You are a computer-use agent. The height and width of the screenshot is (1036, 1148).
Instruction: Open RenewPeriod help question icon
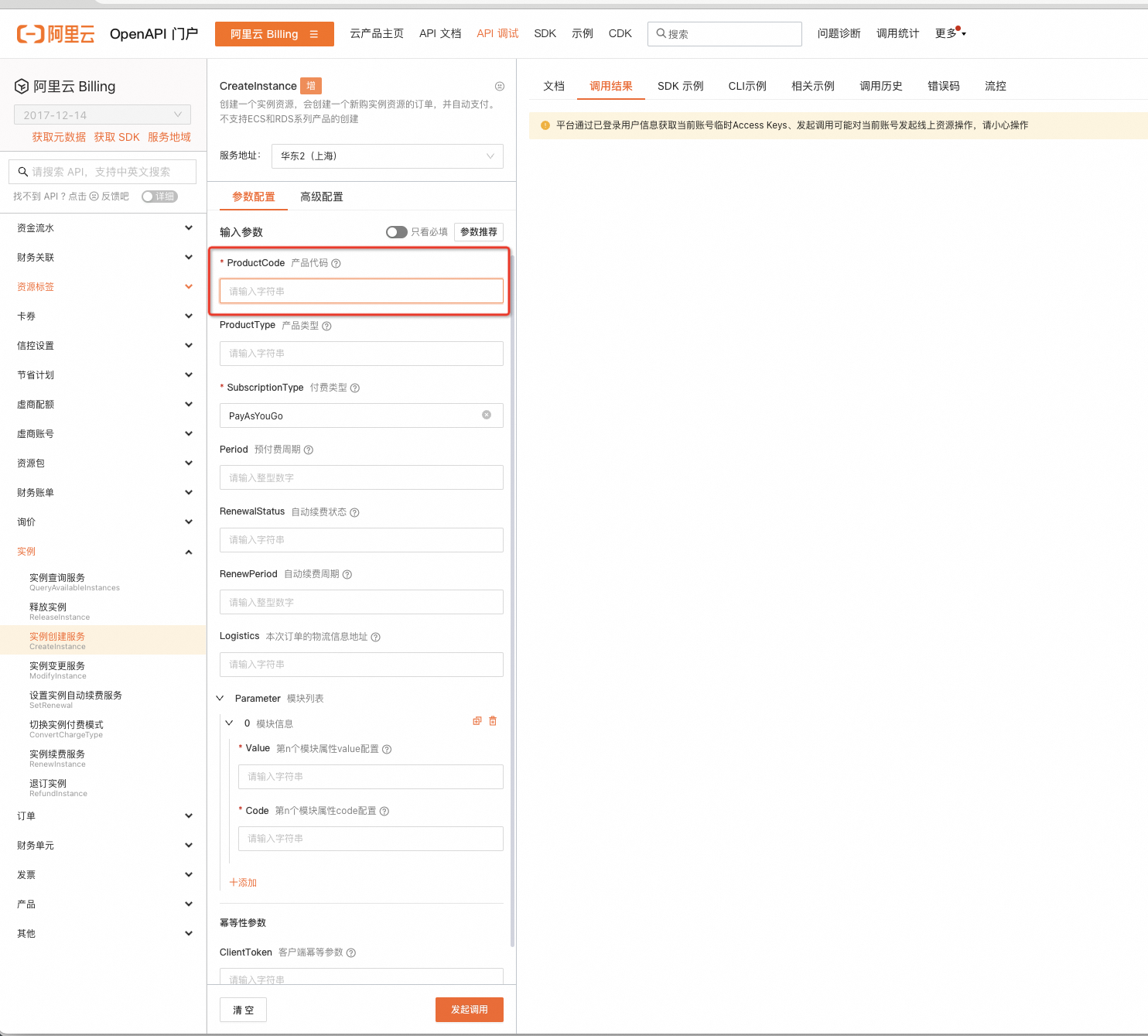347,574
